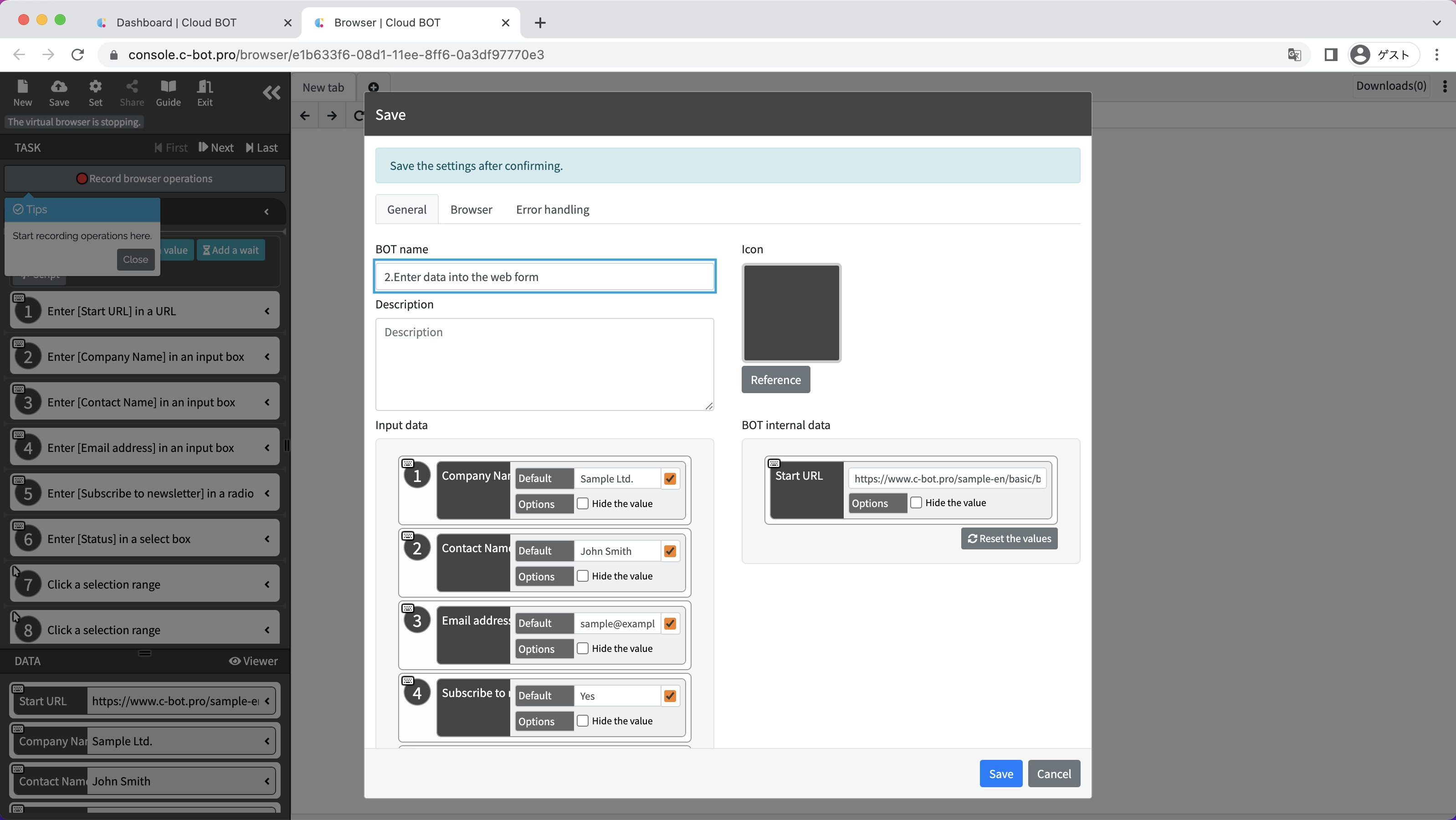Click the Reset the values button
Image resolution: width=1456 pixels, height=820 pixels.
pyautogui.click(x=1009, y=538)
